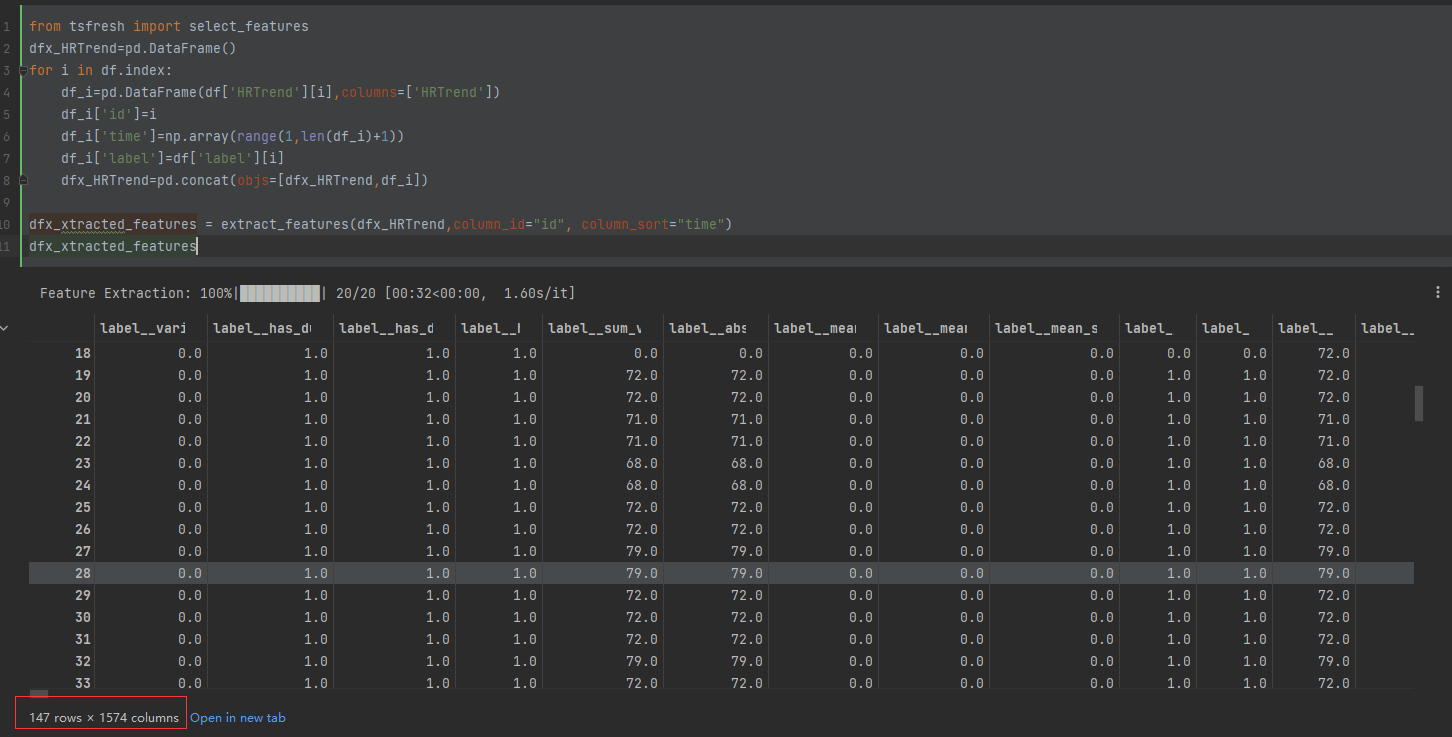Click the table's vertical scrollbar thumb
Viewport: 1452px width, 737px height.
pos(1418,404)
